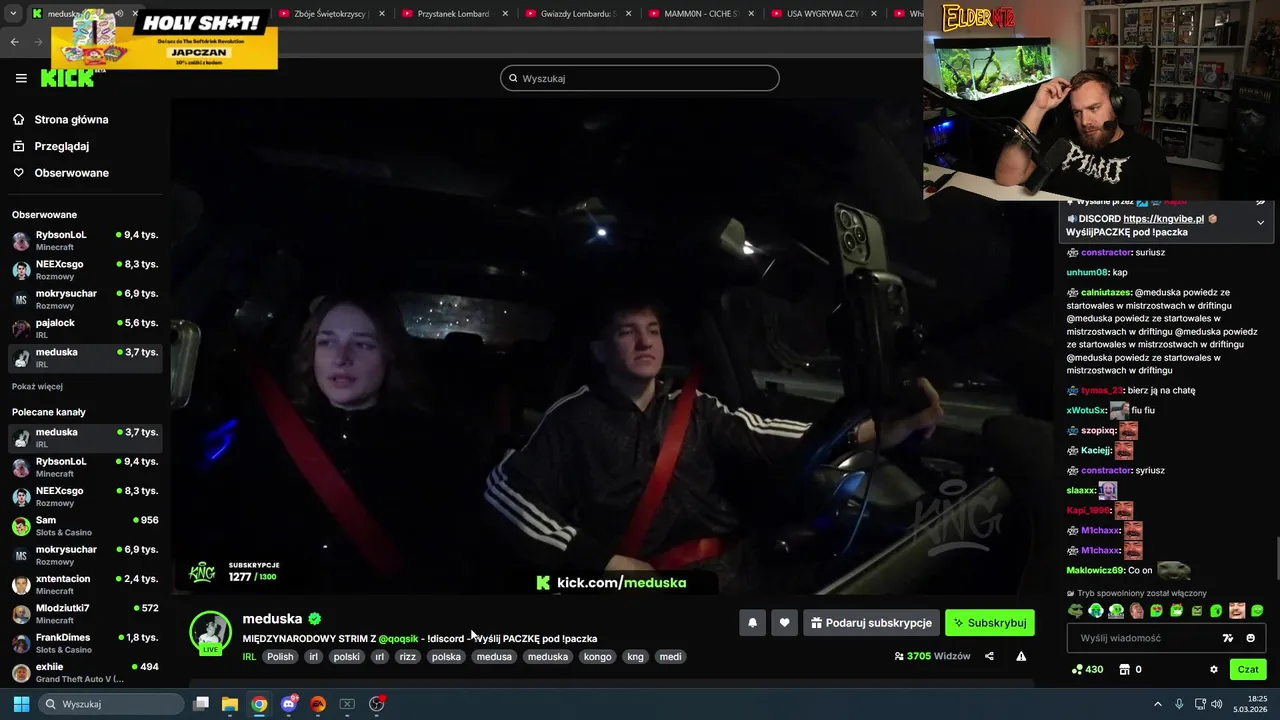The width and height of the screenshot is (1280, 720).
Task: Open the IRL category link
Action: tap(249, 657)
